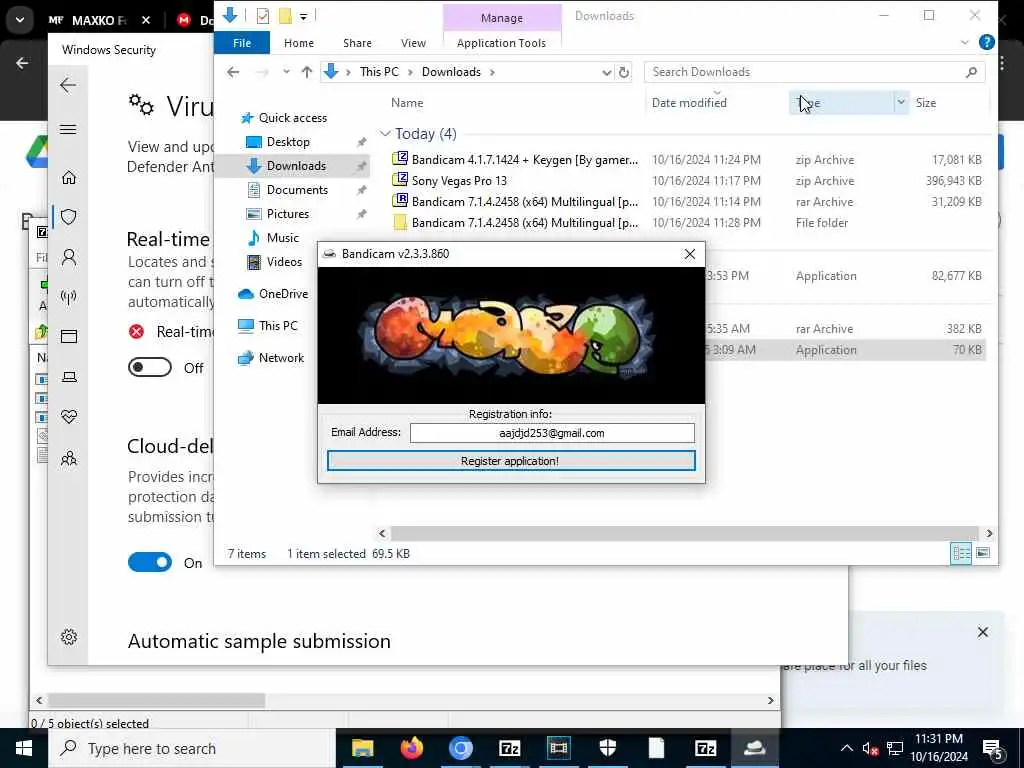Click Register application! button
Screen dimensions: 1024x768
511,460
